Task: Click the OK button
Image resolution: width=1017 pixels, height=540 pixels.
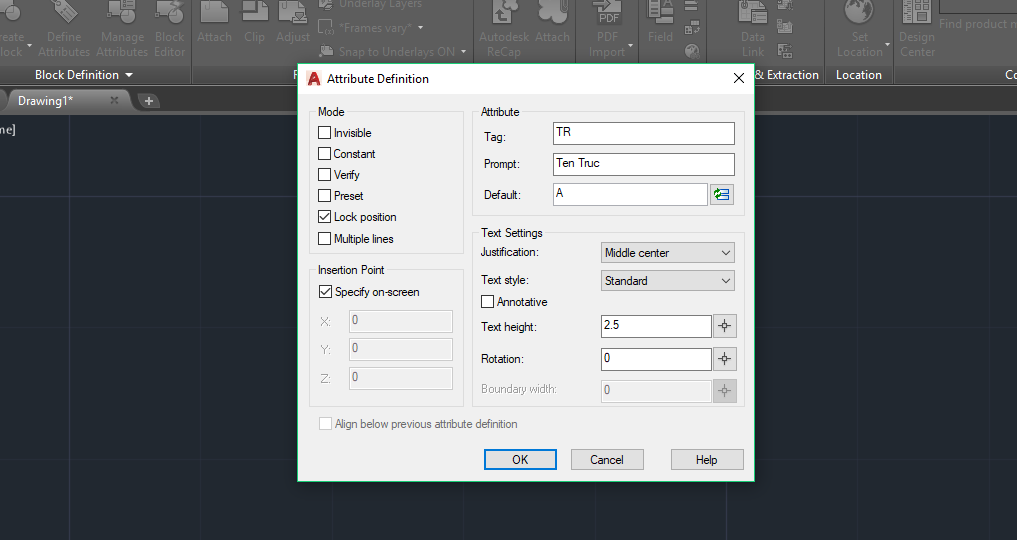Action: [520, 460]
